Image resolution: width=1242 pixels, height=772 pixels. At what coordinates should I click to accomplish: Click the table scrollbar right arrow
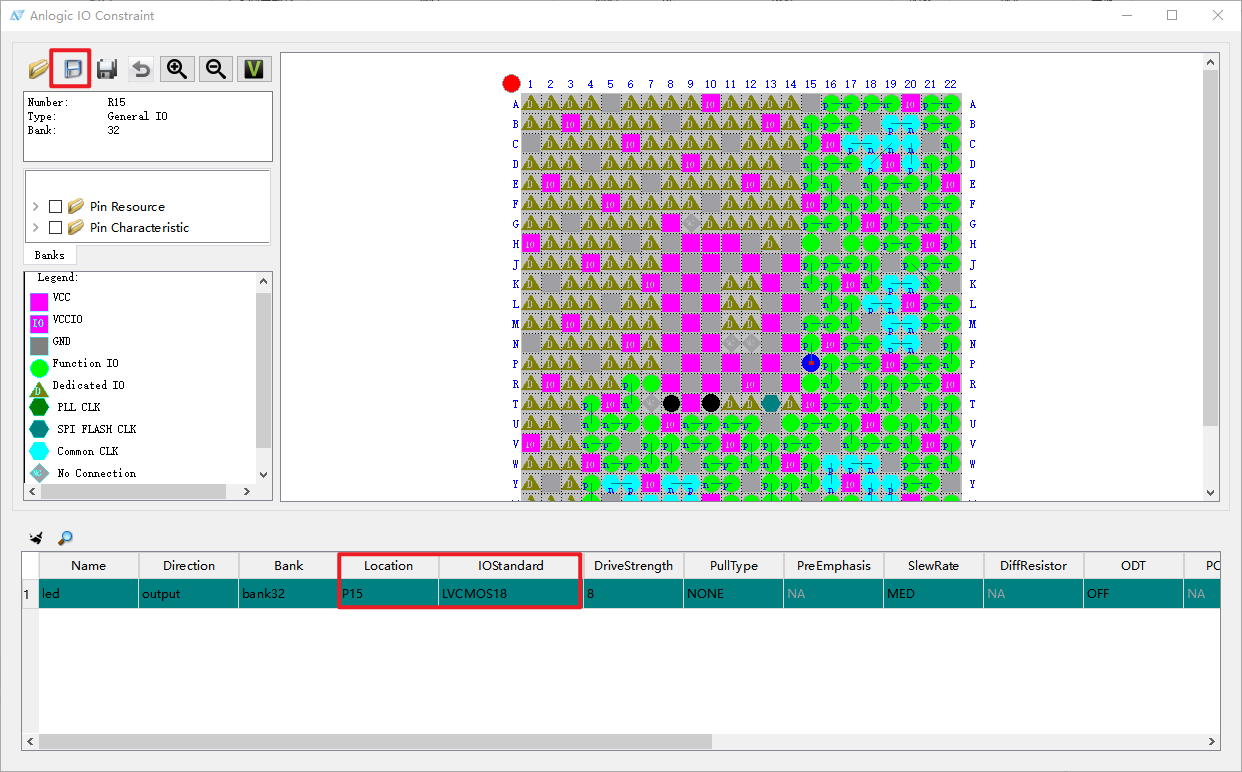[1213, 742]
